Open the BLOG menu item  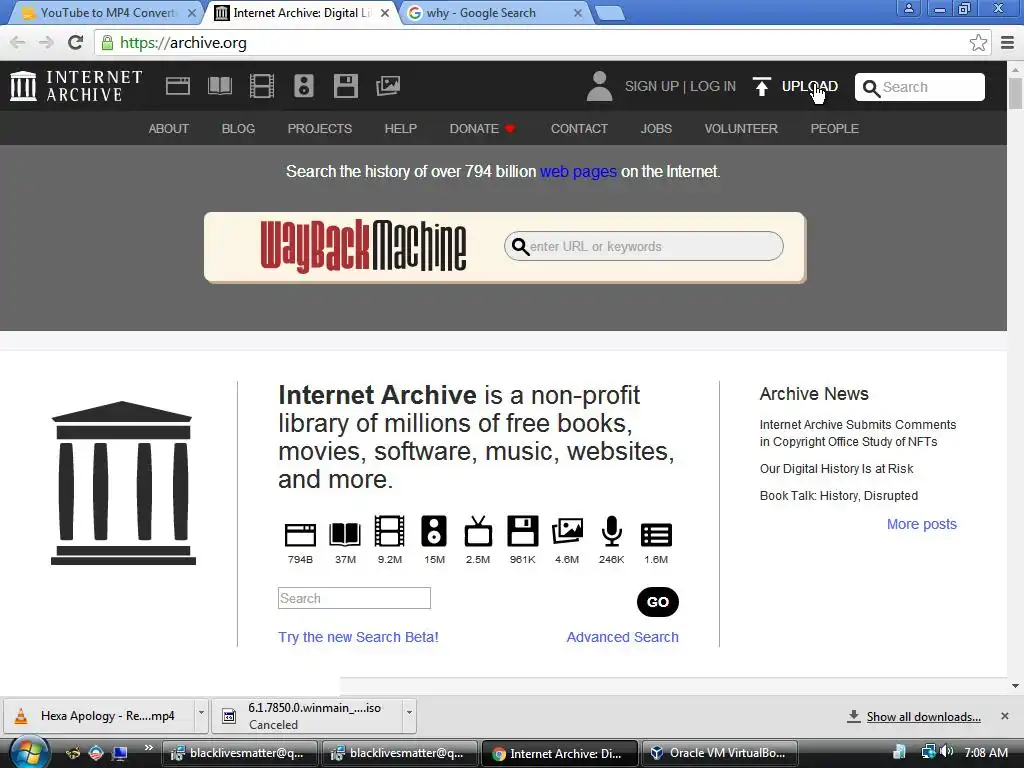click(238, 129)
